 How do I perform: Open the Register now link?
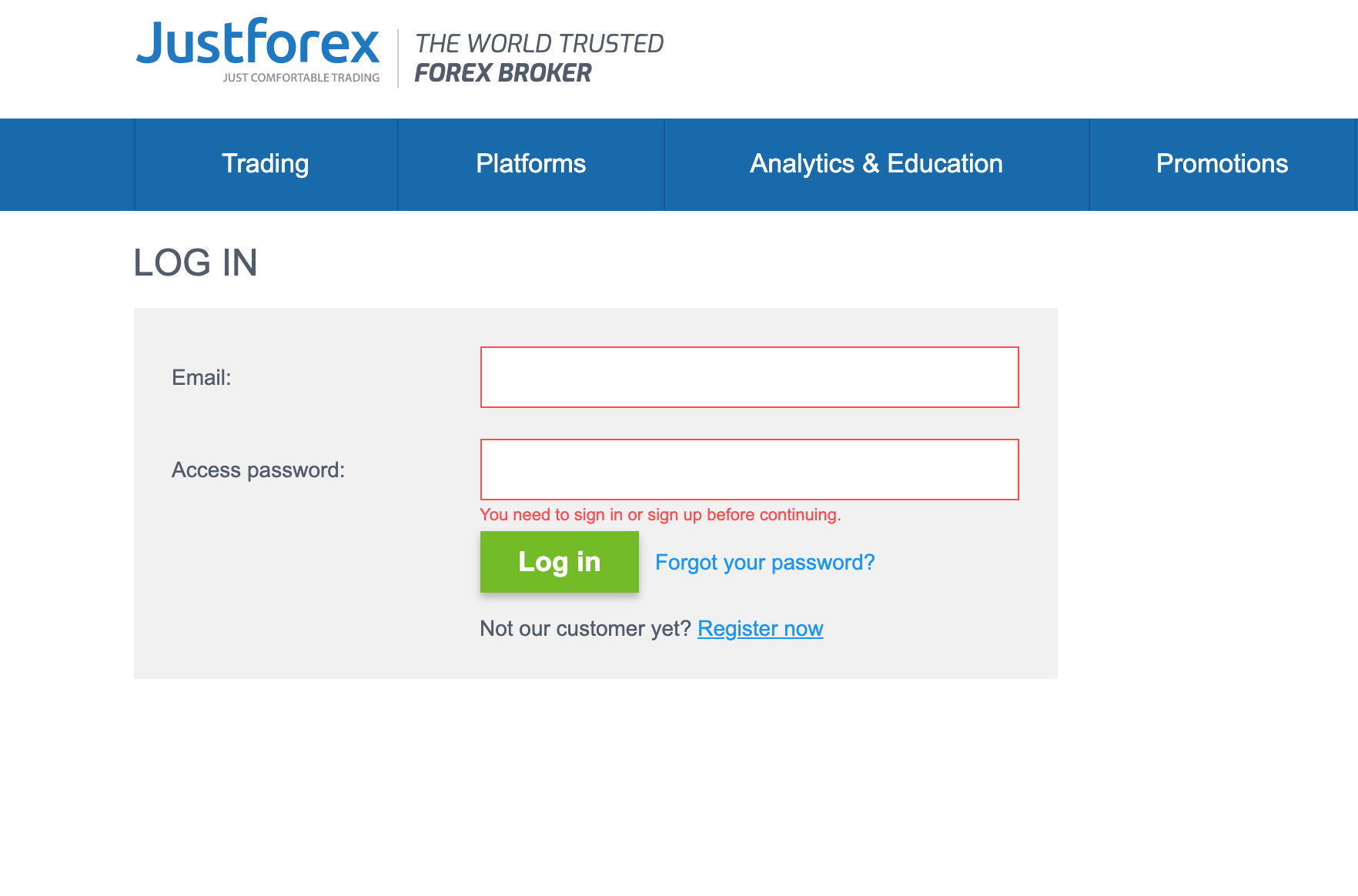759,628
